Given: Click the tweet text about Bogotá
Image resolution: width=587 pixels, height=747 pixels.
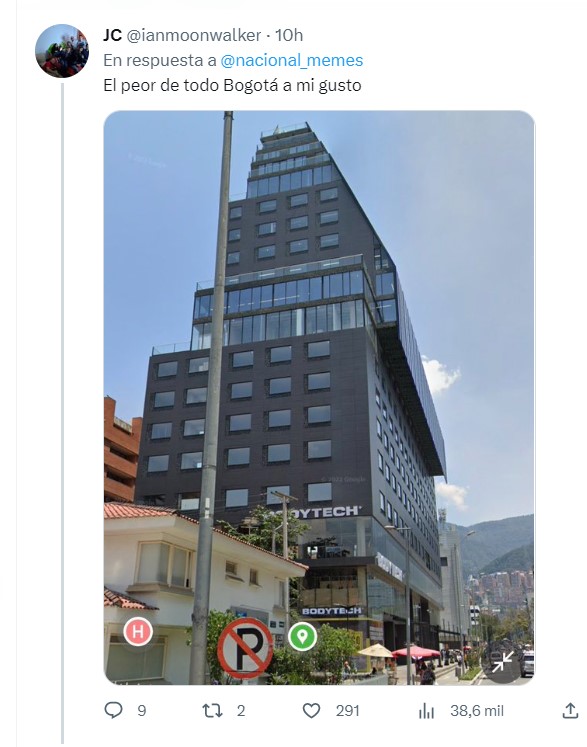Looking at the screenshot, I should tap(233, 85).
